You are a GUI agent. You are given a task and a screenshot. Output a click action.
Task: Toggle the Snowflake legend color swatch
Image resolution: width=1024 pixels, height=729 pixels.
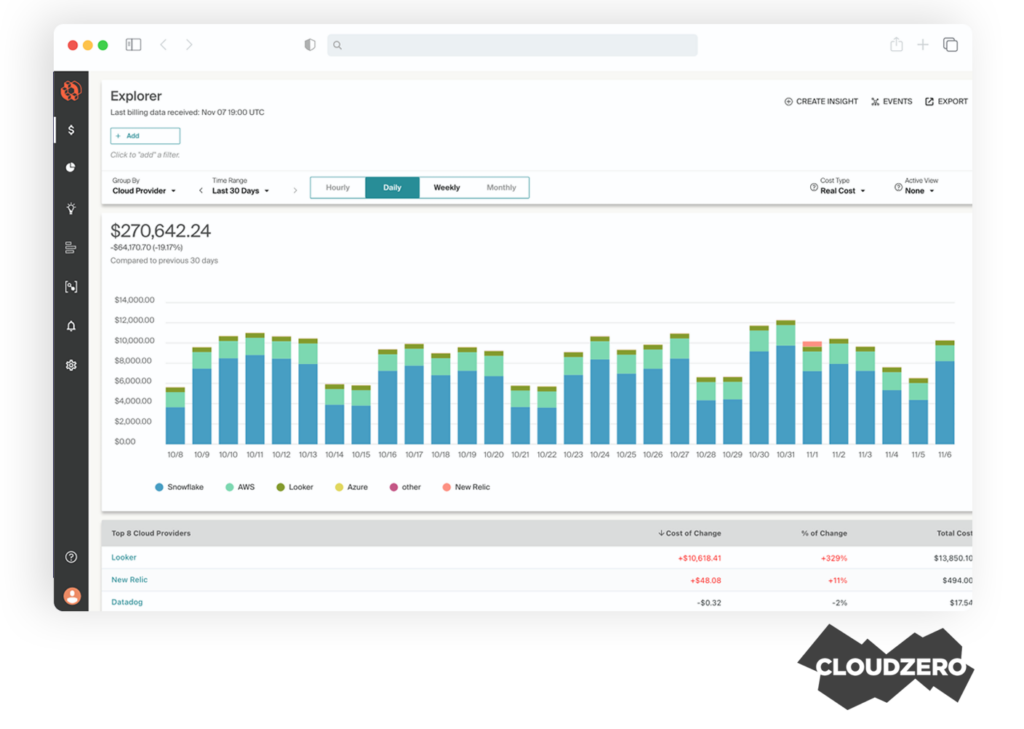159,487
